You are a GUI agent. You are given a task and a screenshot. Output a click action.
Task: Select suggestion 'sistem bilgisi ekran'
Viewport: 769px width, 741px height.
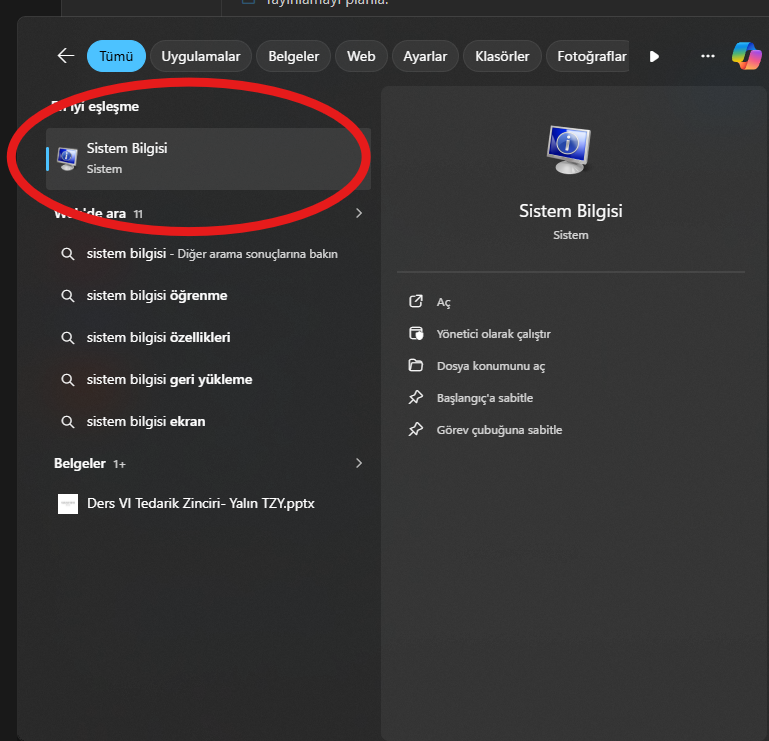pyautogui.click(x=208, y=422)
